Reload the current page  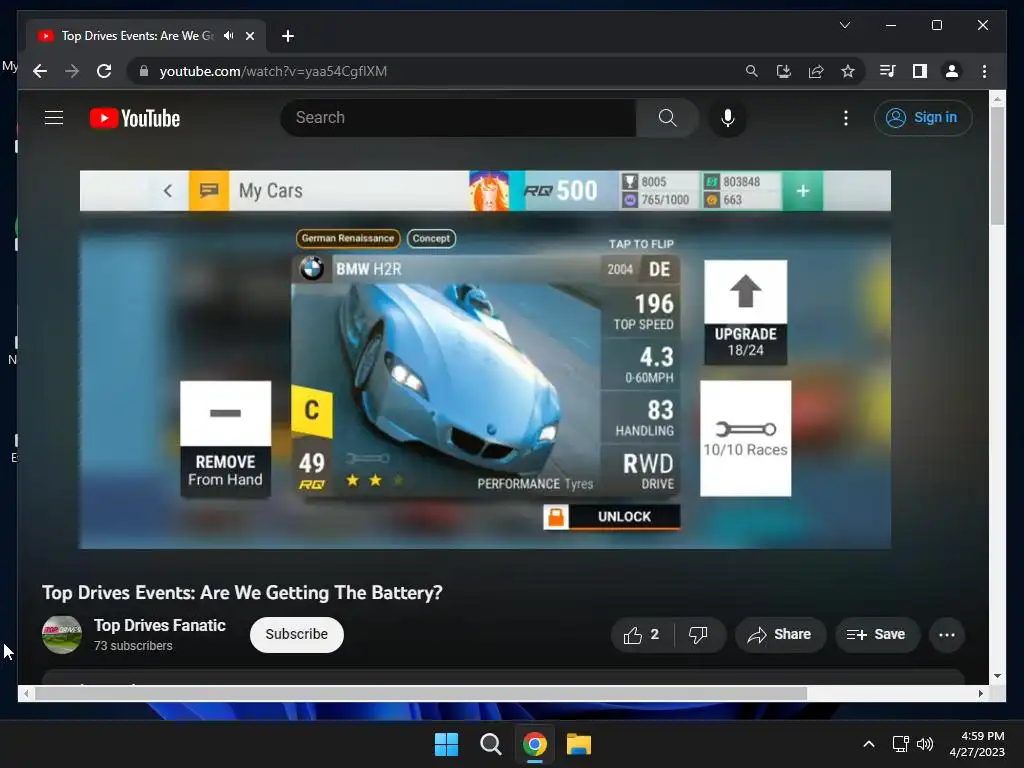click(104, 71)
